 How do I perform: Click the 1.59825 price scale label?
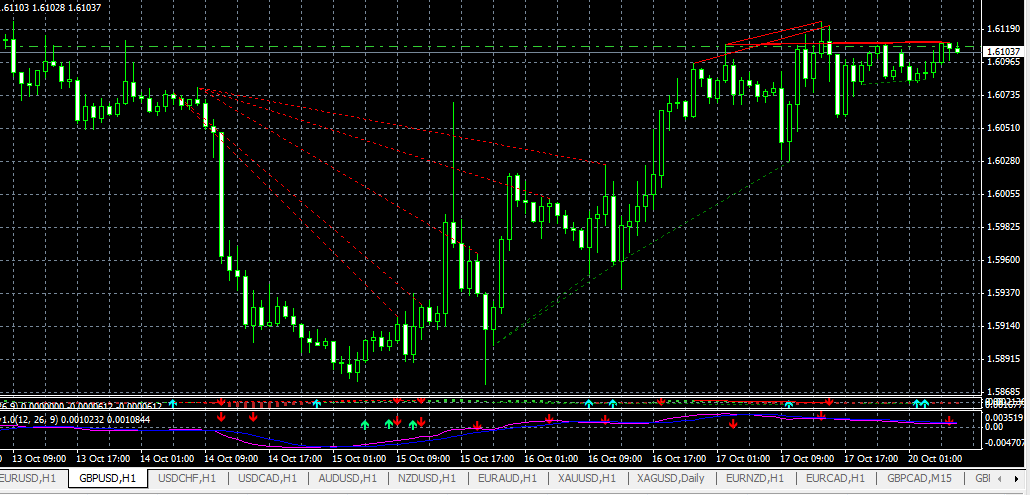click(x=1003, y=226)
